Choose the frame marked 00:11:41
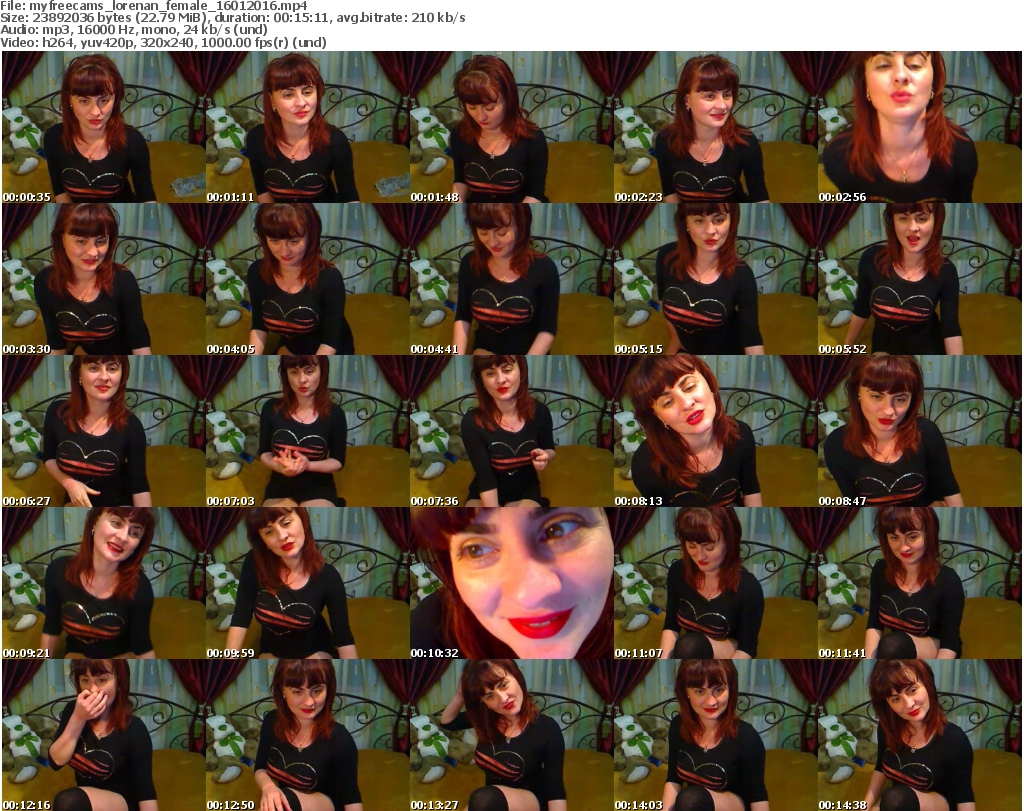Viewport: 1024px width, 811px height. tap(920, 584)
